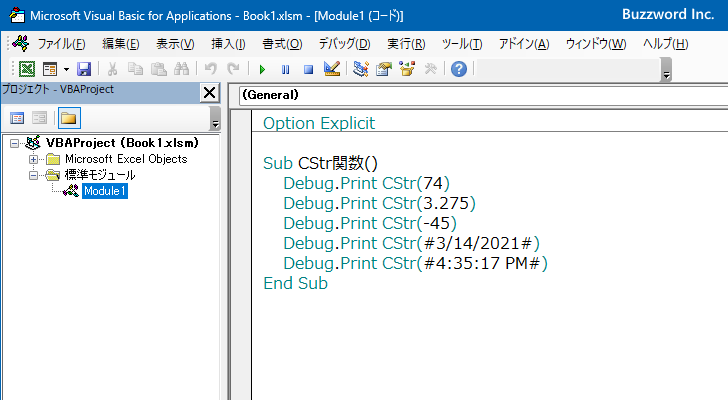
Task: Click the Break pause button
Action: click(x=286, y=70)
